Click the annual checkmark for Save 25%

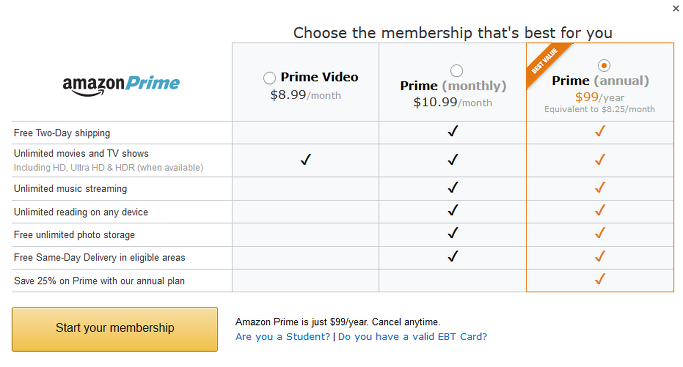[x=600, y=279]
